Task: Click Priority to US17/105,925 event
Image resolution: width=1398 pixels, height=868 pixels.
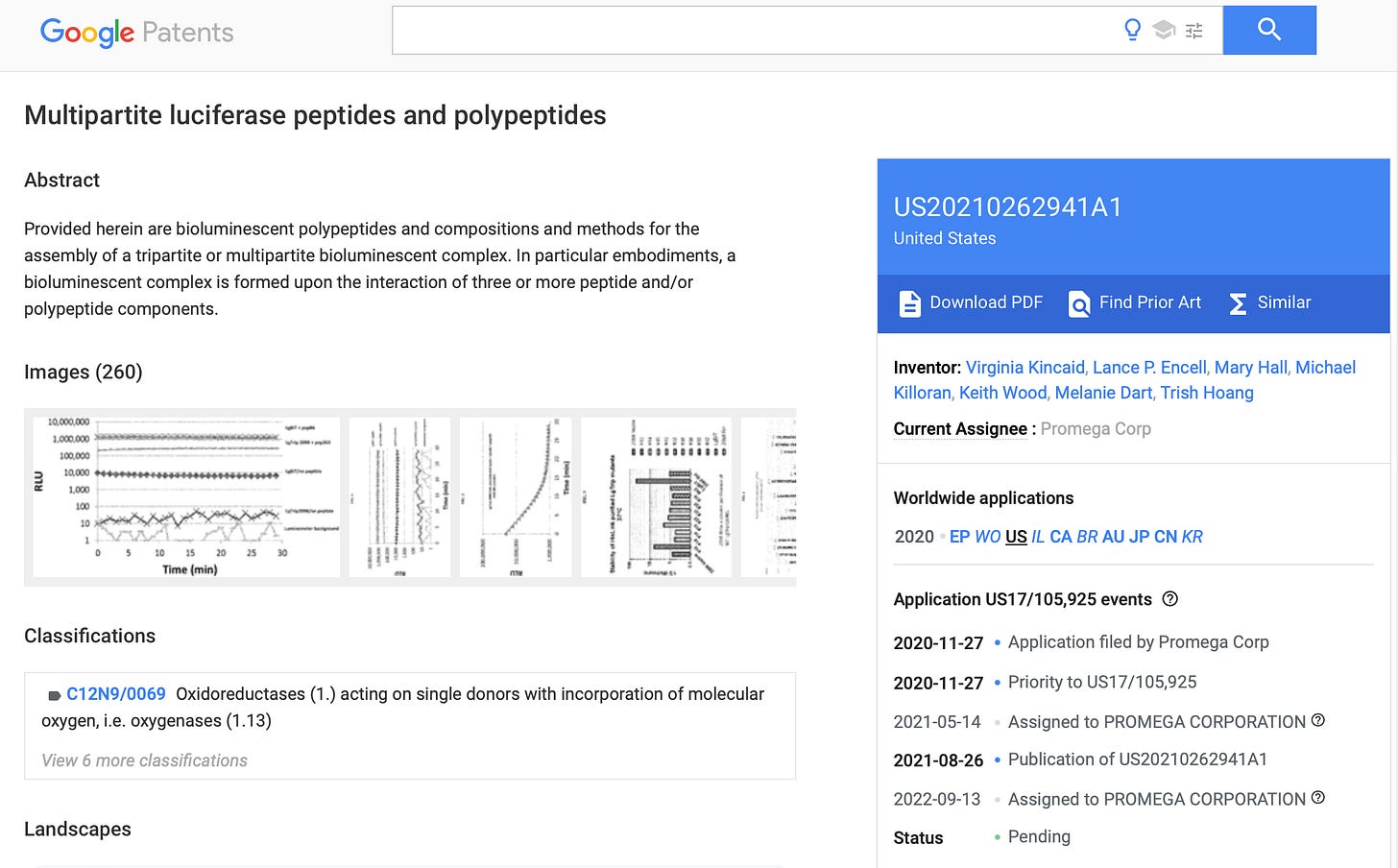Action: click(x=1102, y=682)
